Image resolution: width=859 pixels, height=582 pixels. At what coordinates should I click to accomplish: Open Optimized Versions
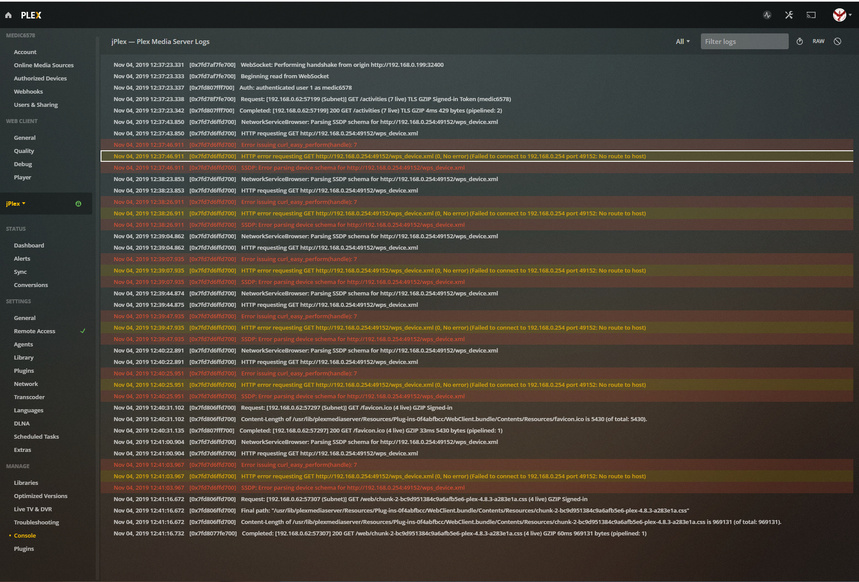(x=41, y=496)
